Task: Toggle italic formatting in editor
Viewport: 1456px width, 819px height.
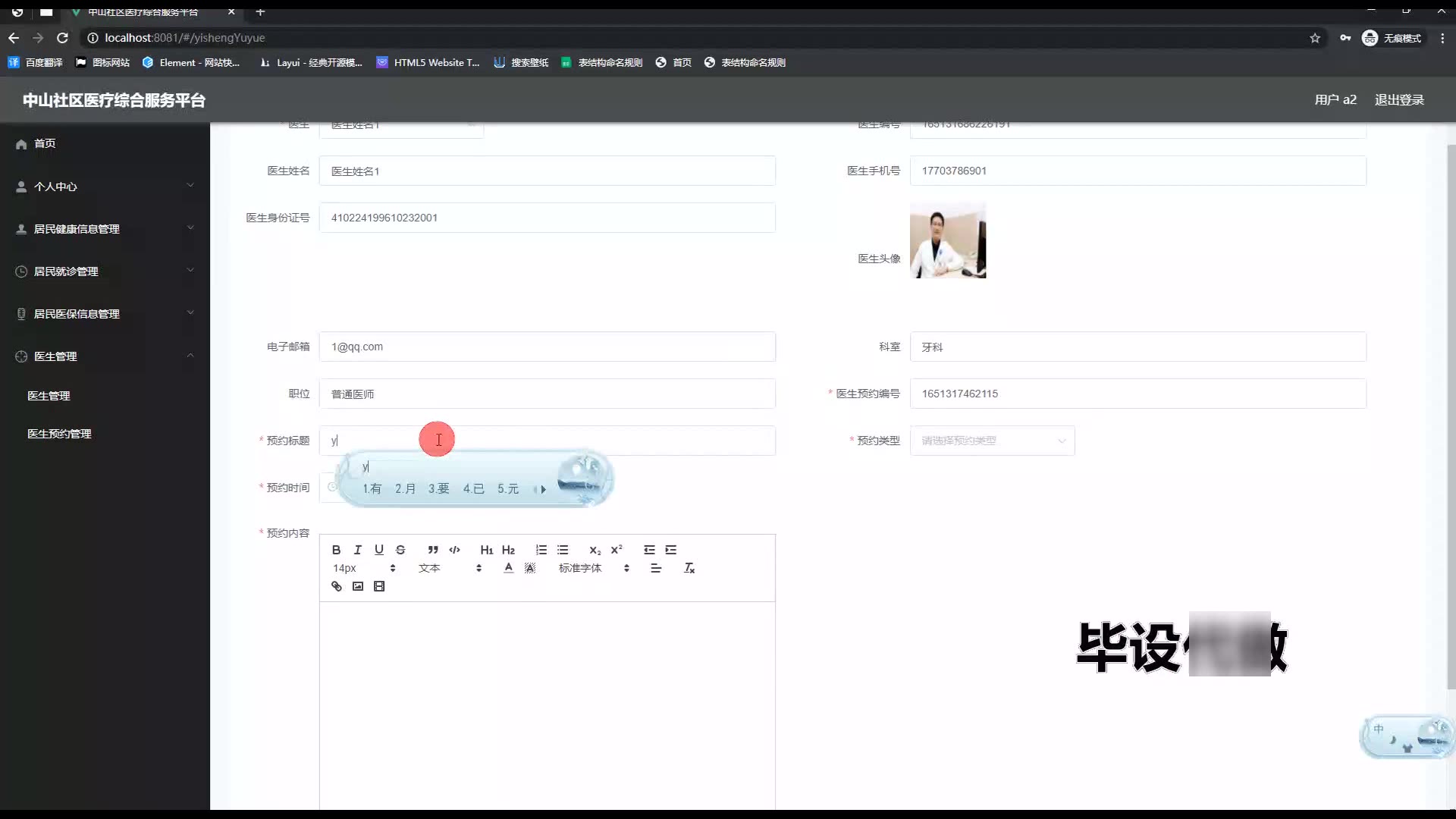Action: click(x=357, y=550)
